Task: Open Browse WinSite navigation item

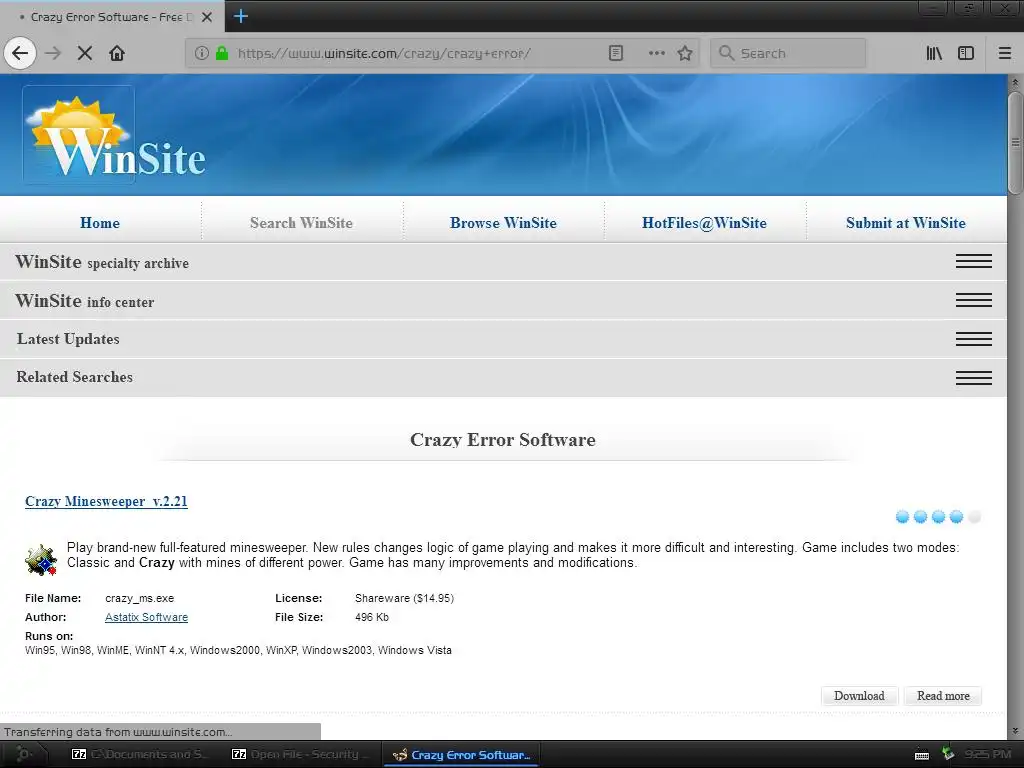Action: click(x=503, y=223)
